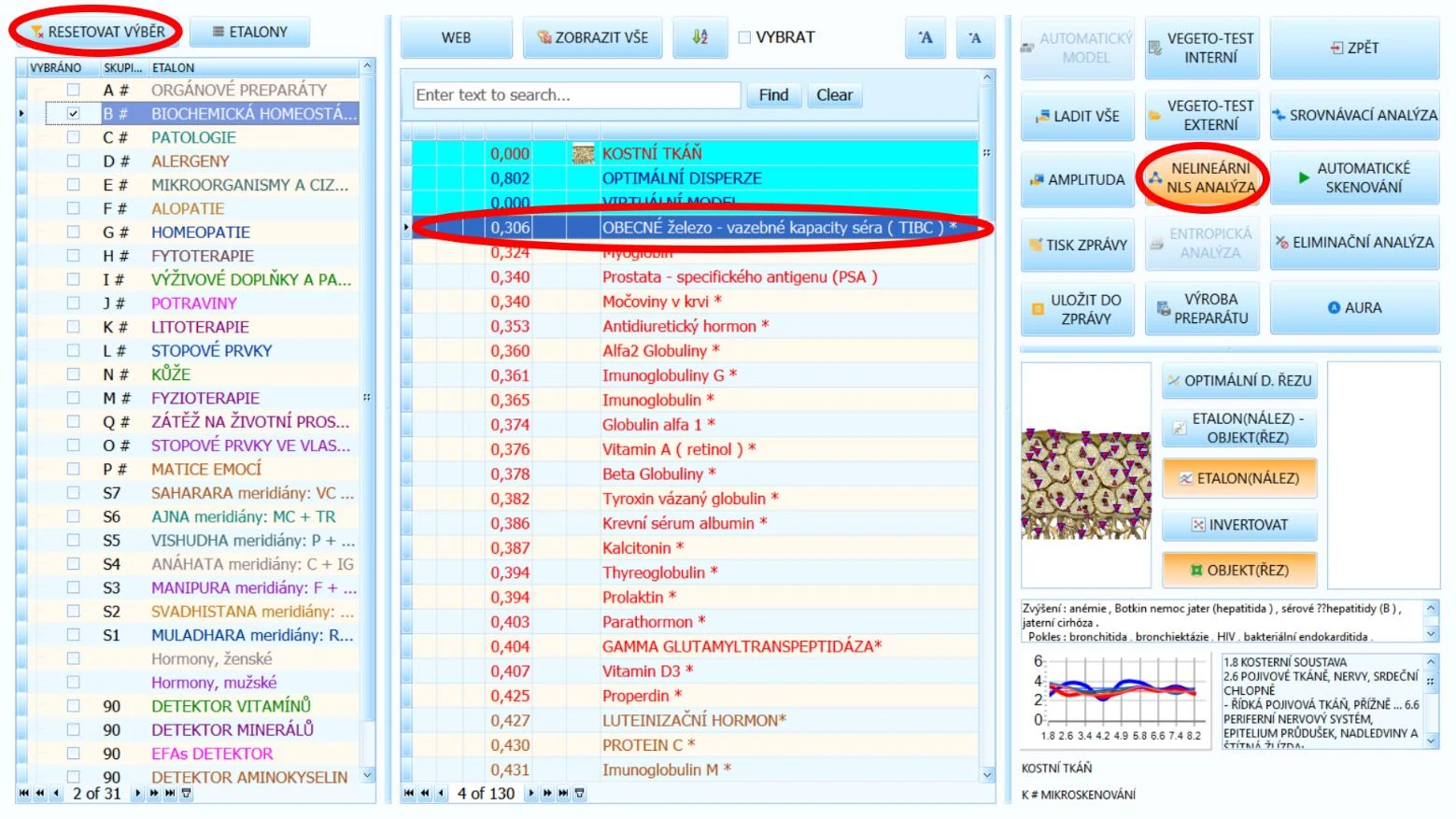Viewport: 1456px width, 819px height.
Task: Click the Clear search button
Action: (834, 94)
